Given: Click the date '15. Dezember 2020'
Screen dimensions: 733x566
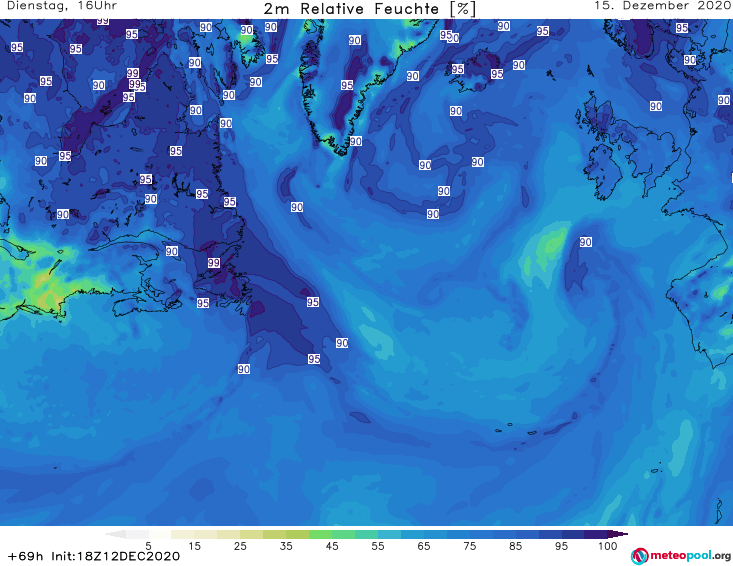Looking at the screenshot, I should click(x=662, y=6).
